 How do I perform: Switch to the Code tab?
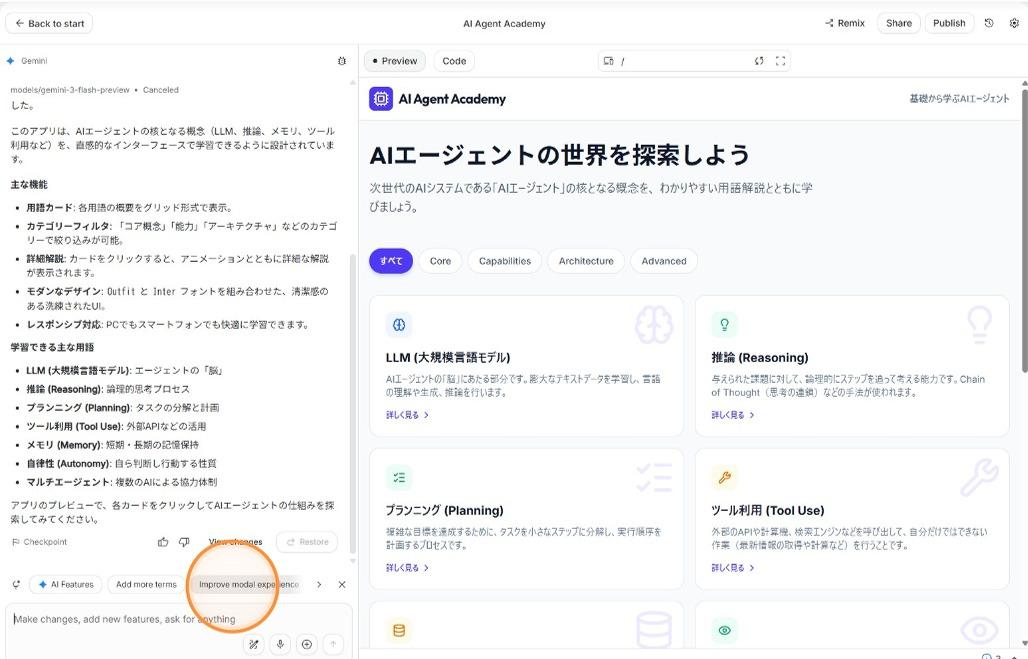click(454, 61)
